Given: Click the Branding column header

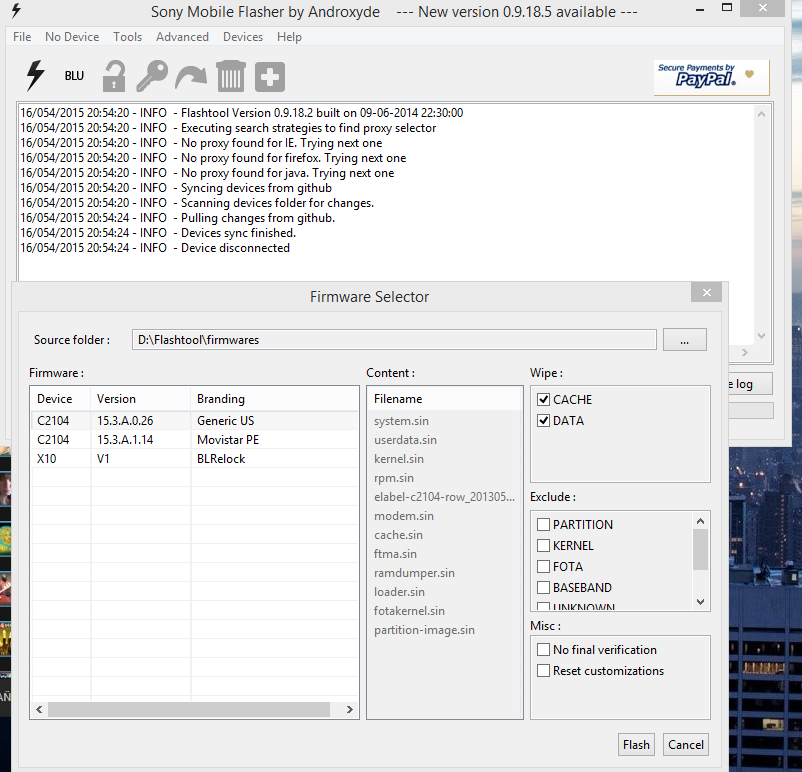Looking at the screenshot, I should coord(275,399).
